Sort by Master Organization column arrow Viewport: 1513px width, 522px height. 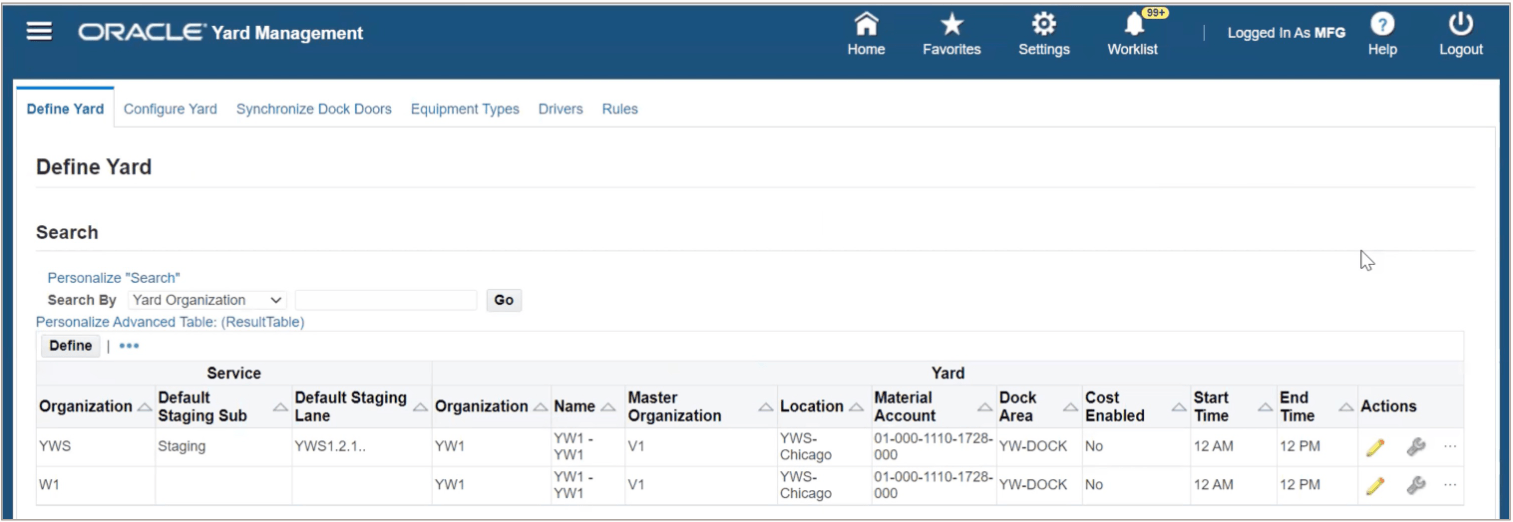pyautogui.click(x=766, y=407)
